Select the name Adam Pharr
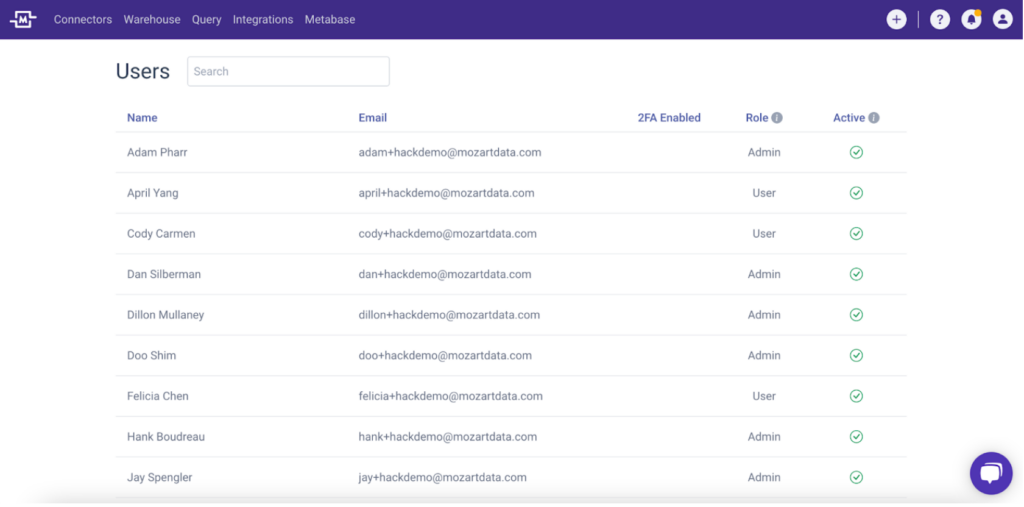The height and width of the screenshot is (507, 1024). (157, 152)
